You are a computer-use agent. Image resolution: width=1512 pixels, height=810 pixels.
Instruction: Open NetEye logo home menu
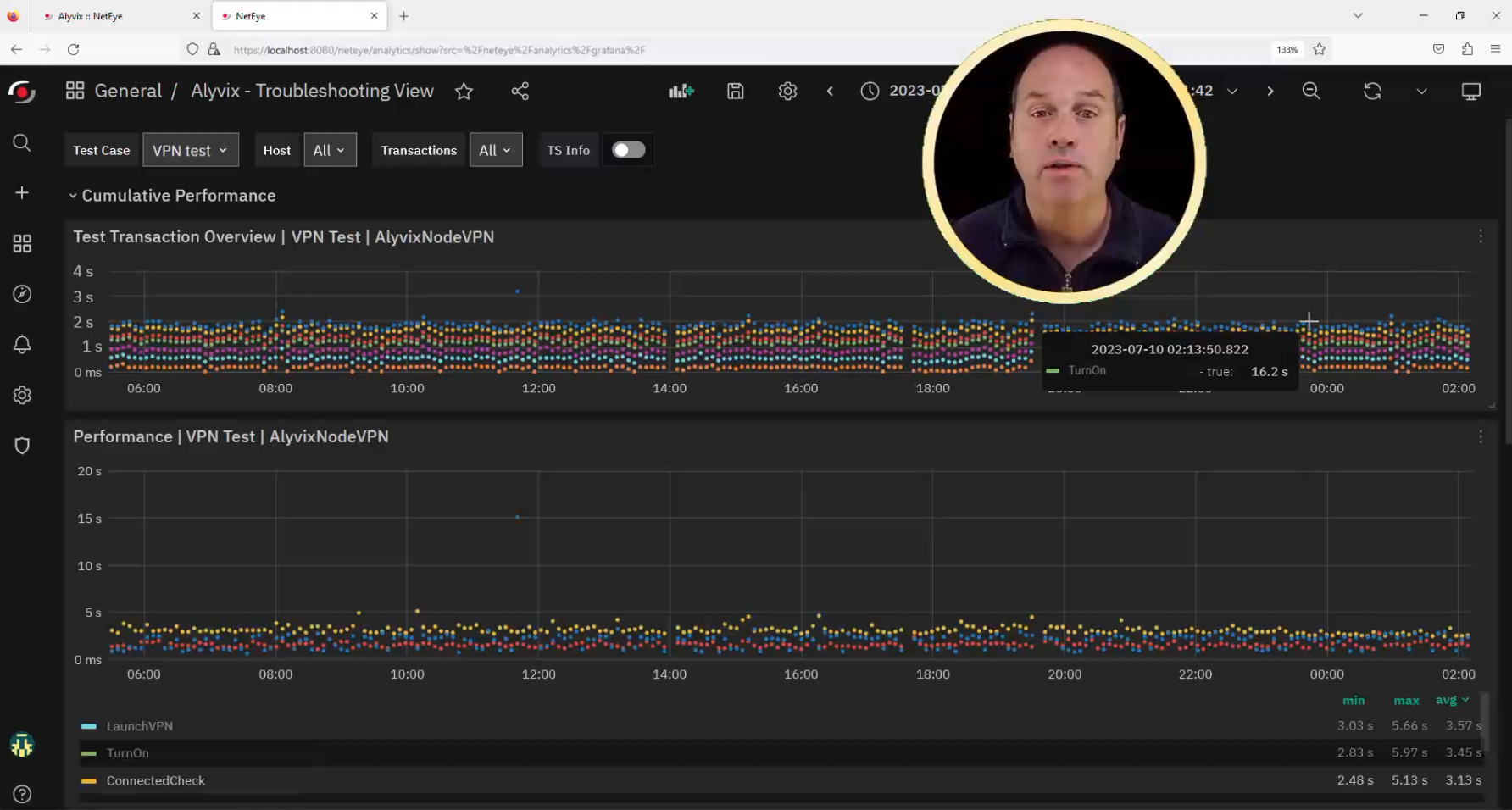pos(22,92)
